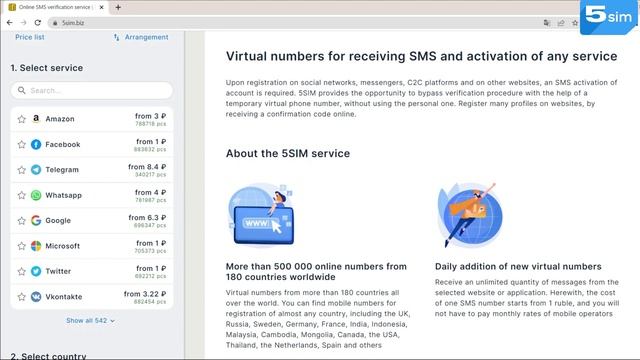Click the Microsoft logo icon
The image size is (640, 360).
[x=36, y=246]
